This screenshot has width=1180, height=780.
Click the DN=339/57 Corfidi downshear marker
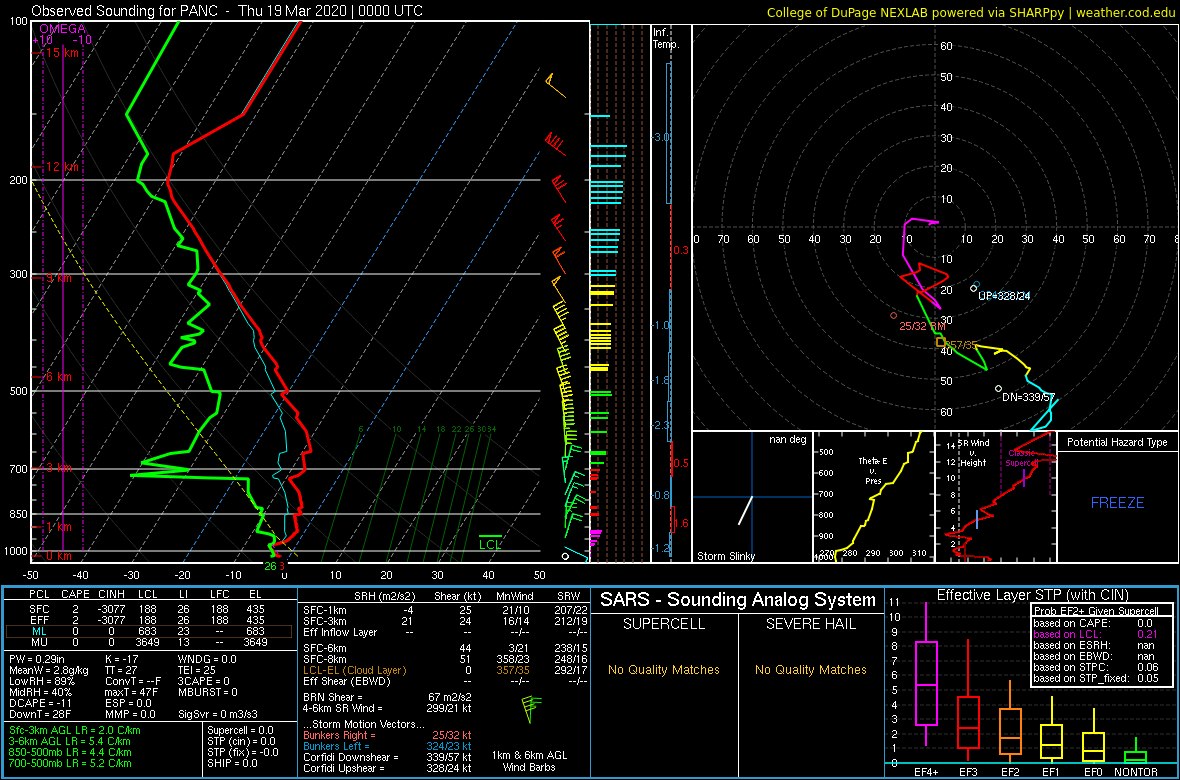point(998,388)
